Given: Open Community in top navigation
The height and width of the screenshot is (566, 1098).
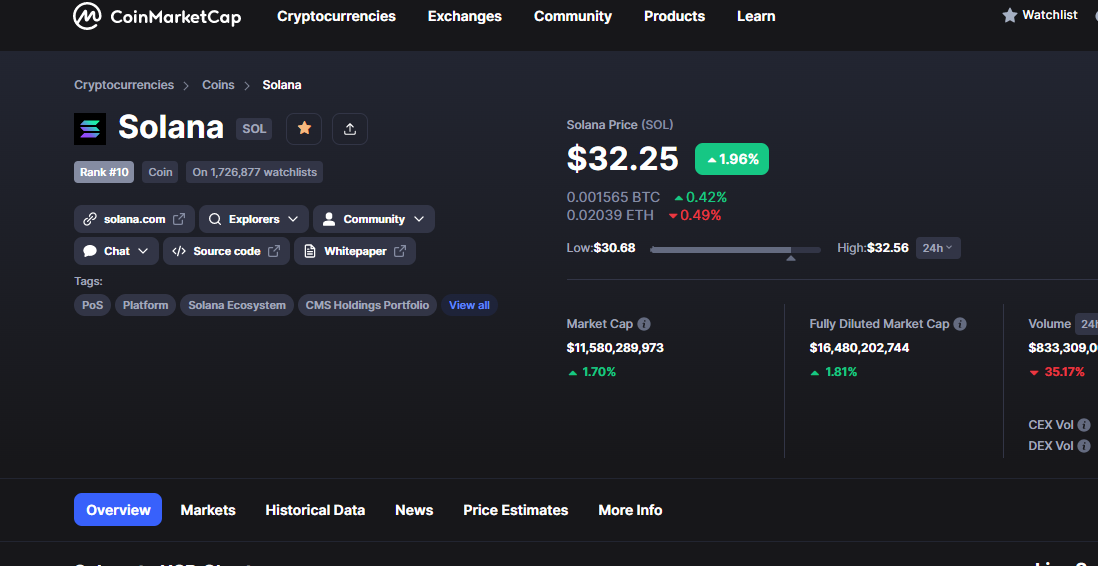Looking at the screenshot, I should (573, 16).
